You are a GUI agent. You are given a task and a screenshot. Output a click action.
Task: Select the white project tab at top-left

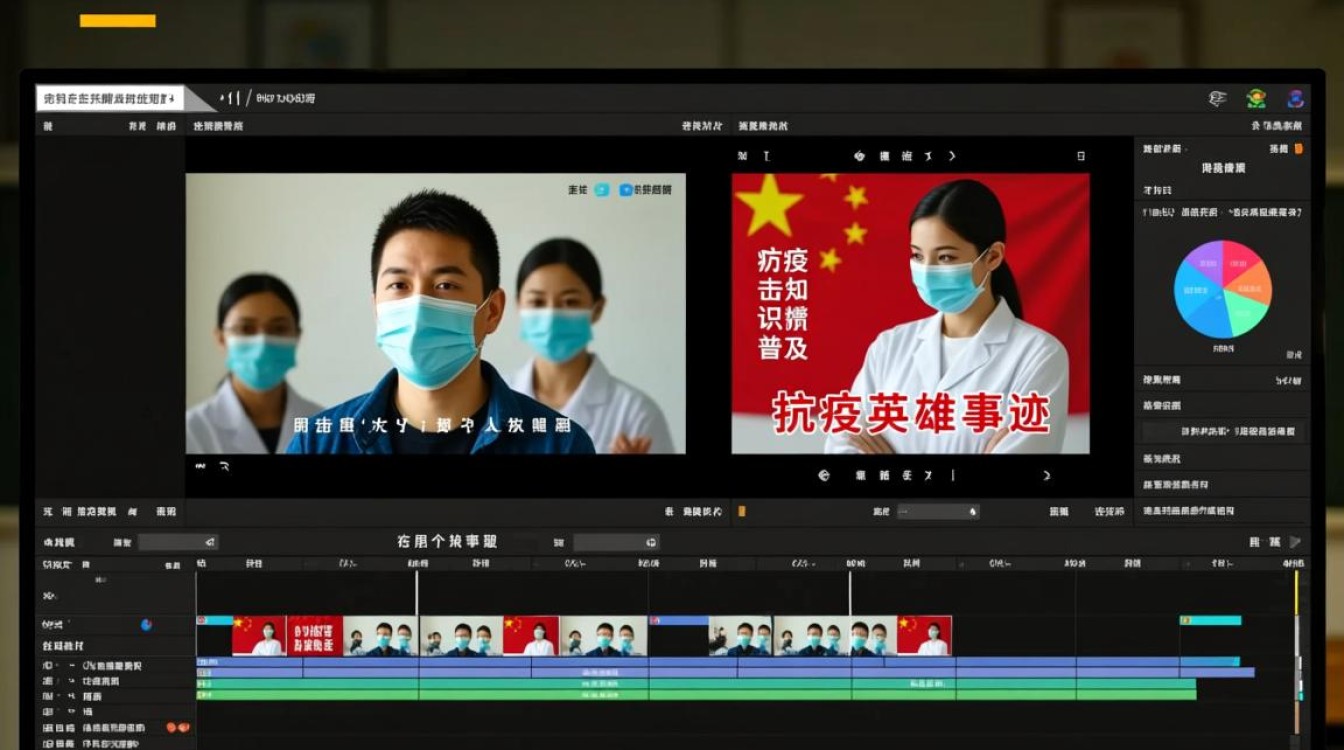[111, 98]
